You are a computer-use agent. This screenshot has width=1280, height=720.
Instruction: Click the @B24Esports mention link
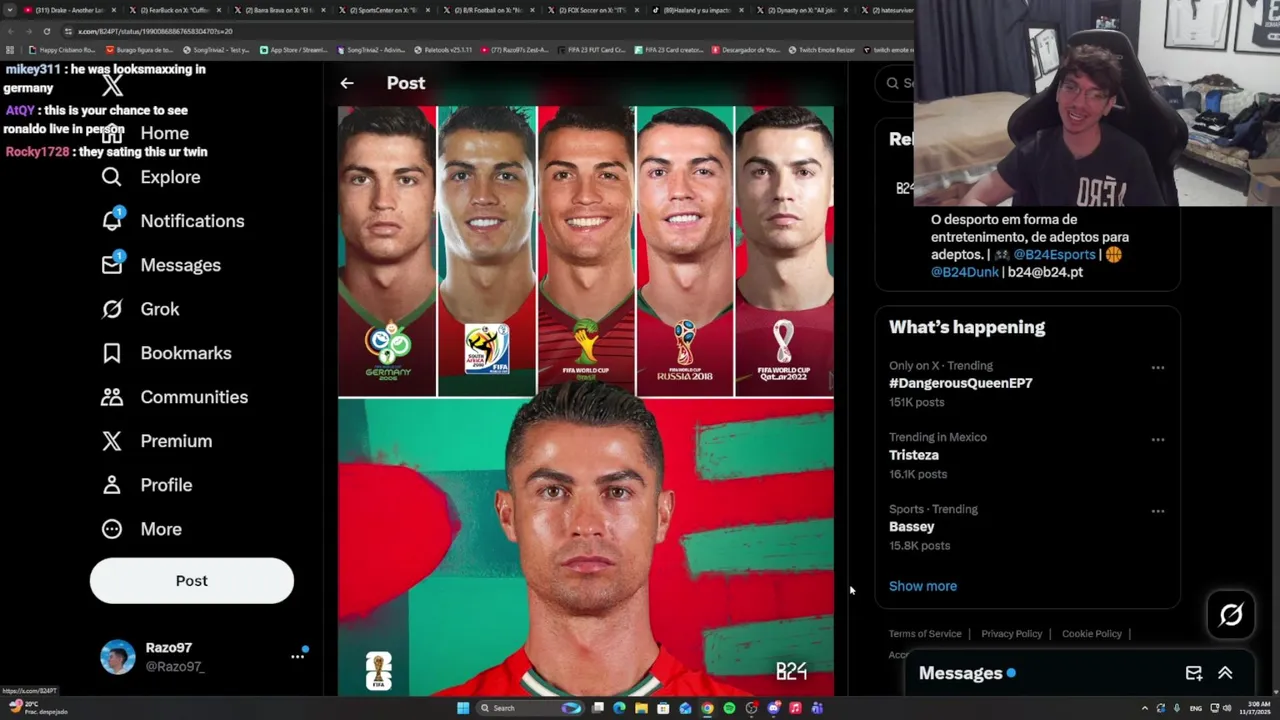tap(1054, 255)
